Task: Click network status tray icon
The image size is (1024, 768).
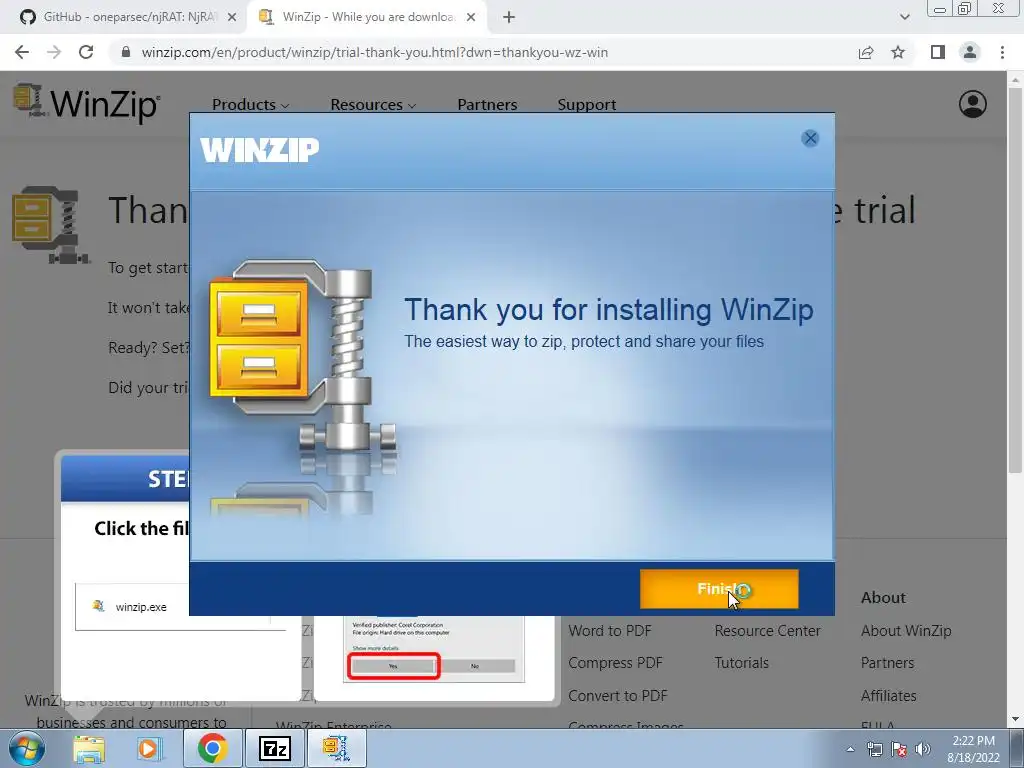Action: (x=874, y=749)
